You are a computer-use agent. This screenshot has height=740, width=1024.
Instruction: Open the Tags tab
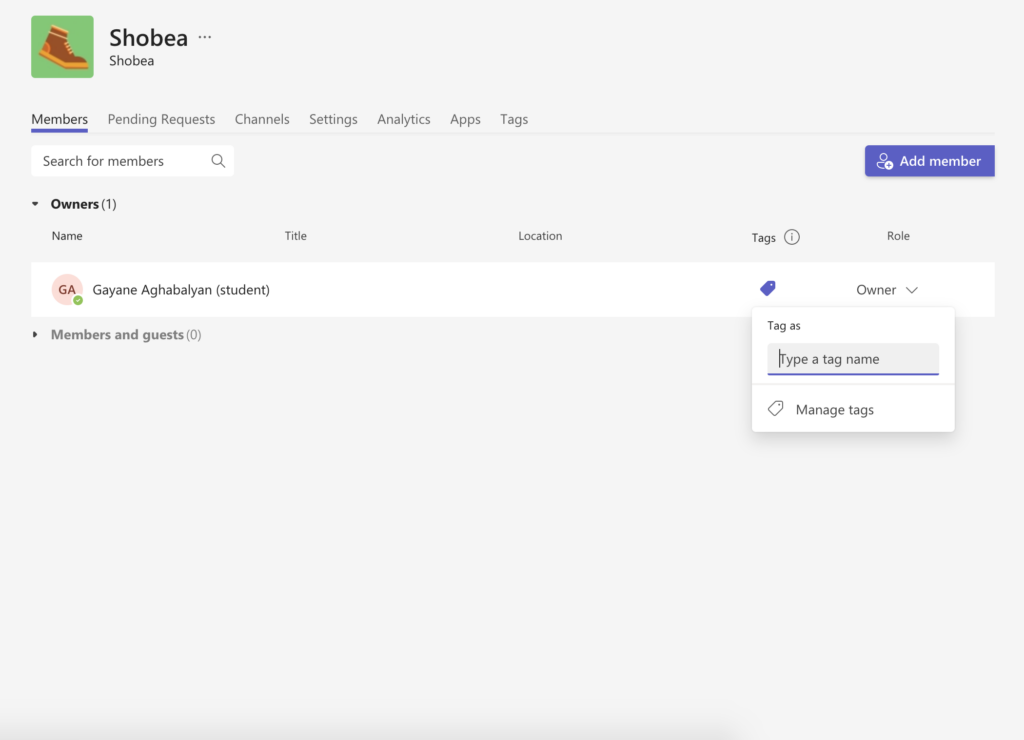[x=514, y=119]
